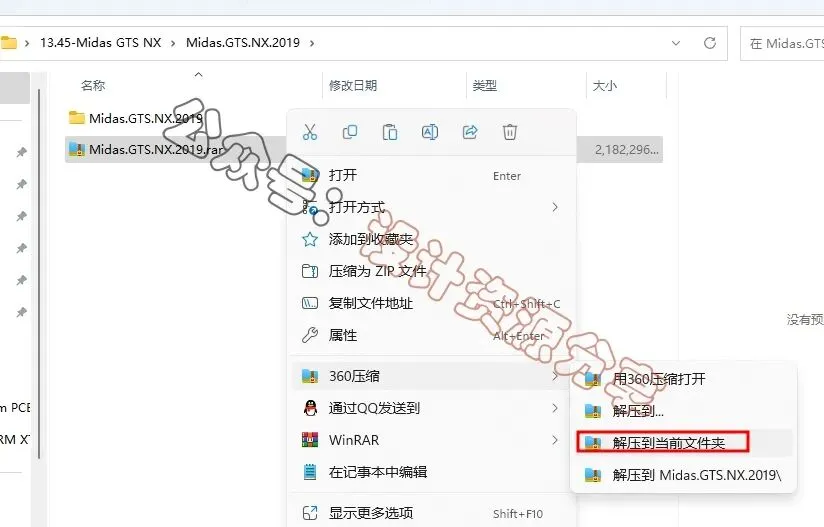
Task: Click the Delete trash icon
Action: pos(510,132)
